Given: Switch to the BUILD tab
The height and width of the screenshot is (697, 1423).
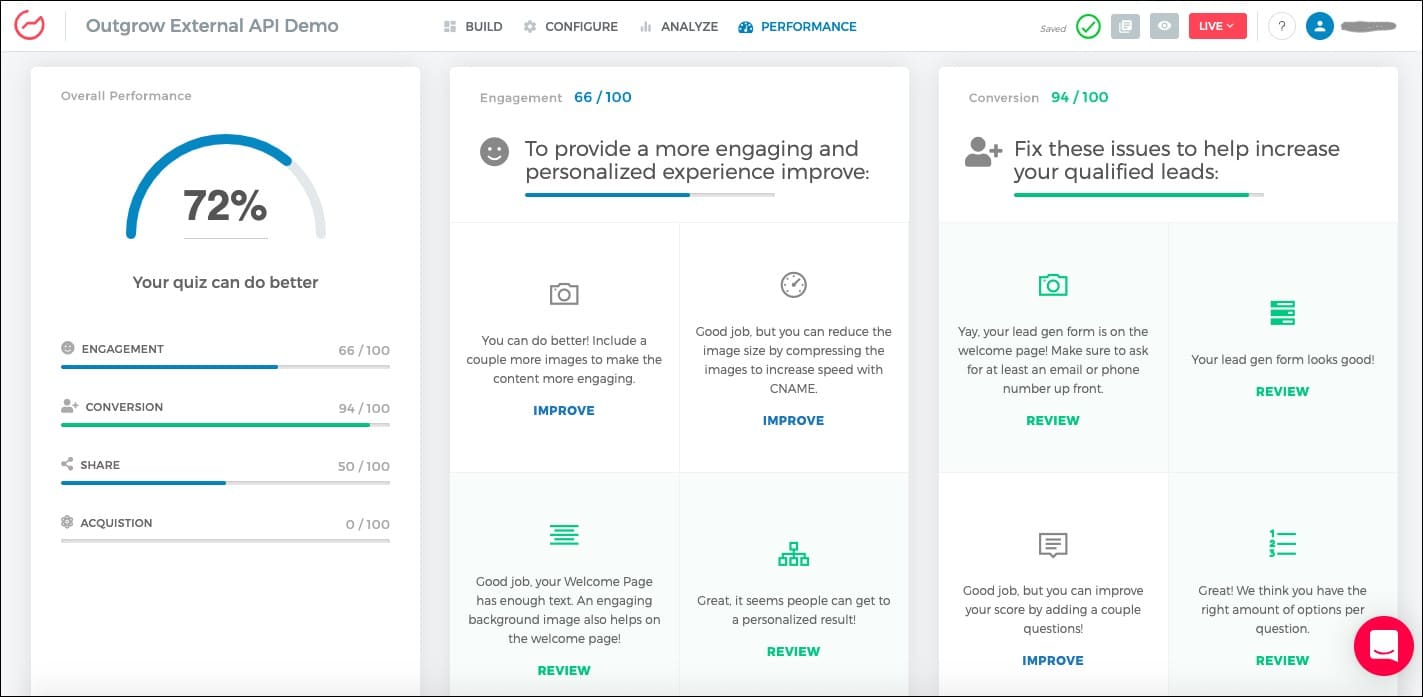Looking at the screenshot, I should pyautogui.click(x=473, y=26).
